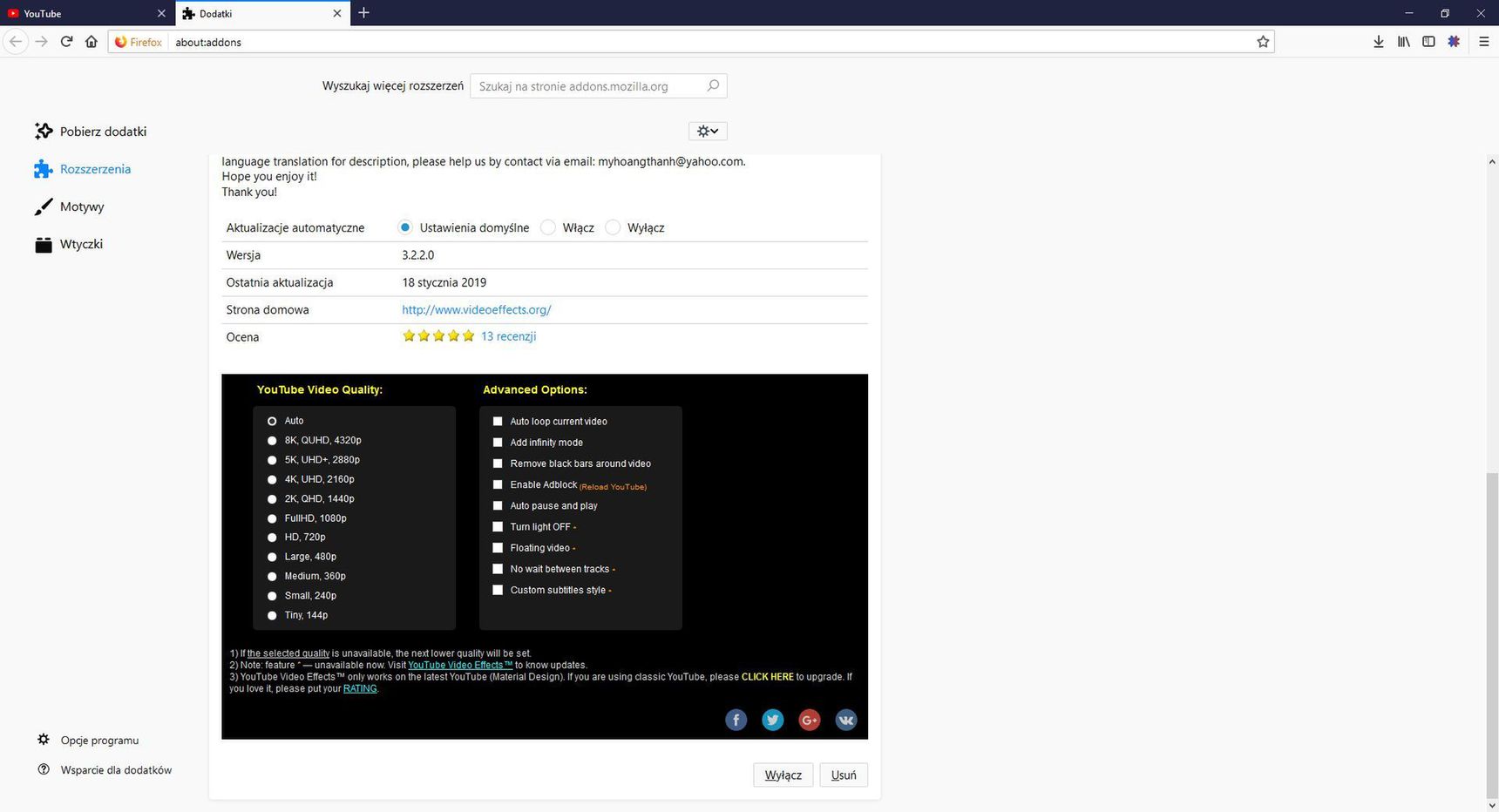Tick Custom subtitles style checkbox

(498, 590)
